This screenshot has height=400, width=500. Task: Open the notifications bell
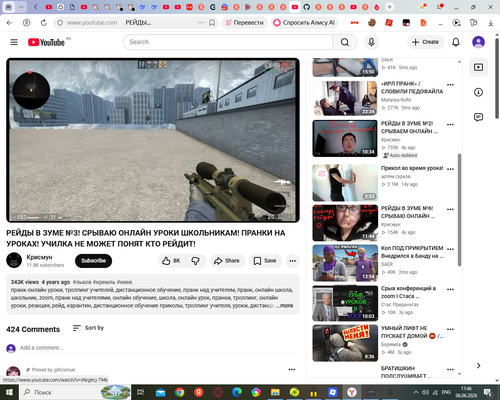click(x=456, y=42)
